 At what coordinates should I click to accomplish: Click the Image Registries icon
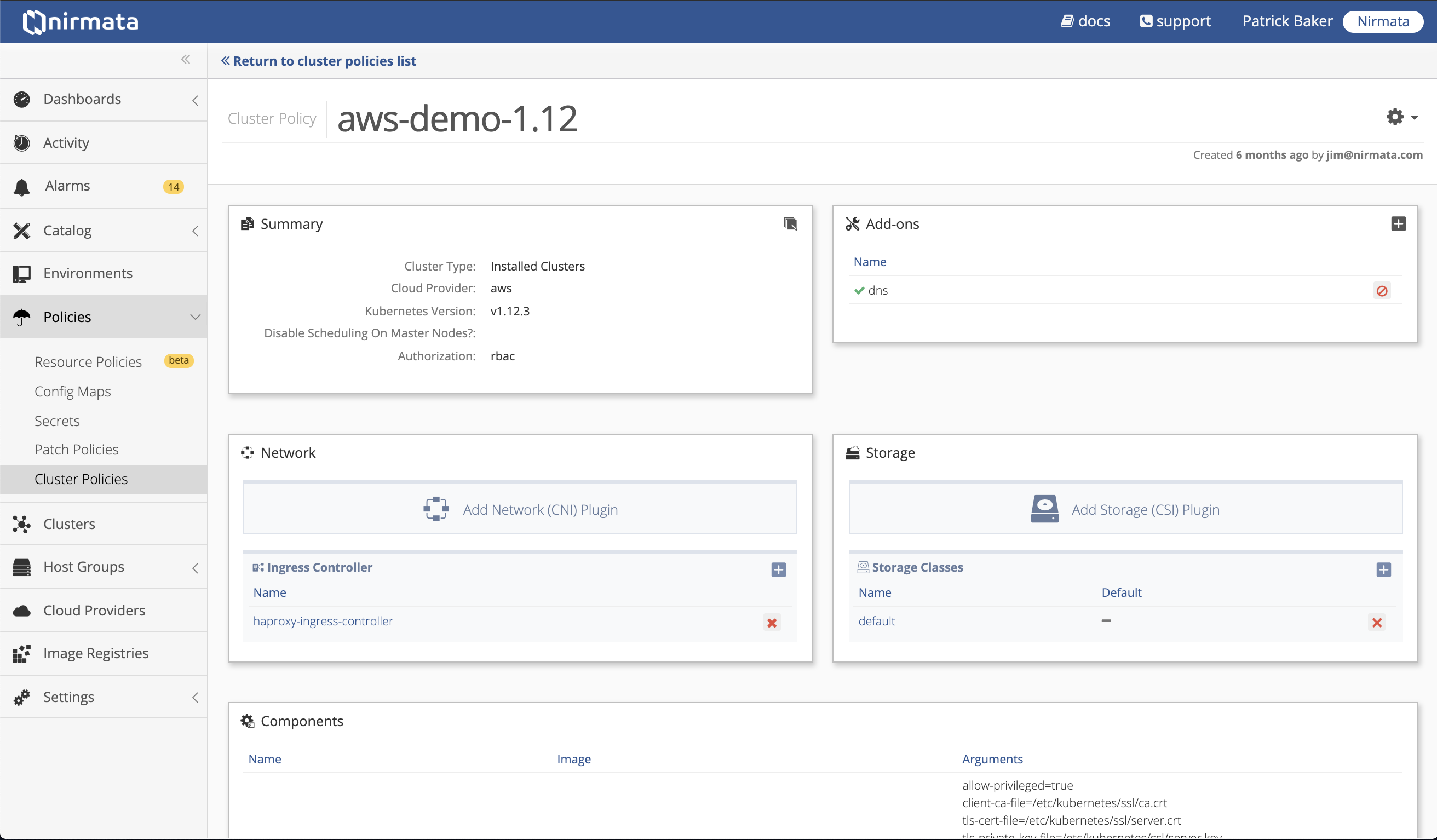tap(22, 653)
